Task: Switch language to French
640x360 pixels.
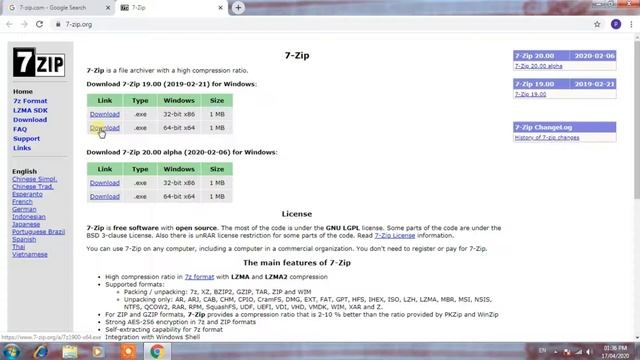Action: click(22, 202)
